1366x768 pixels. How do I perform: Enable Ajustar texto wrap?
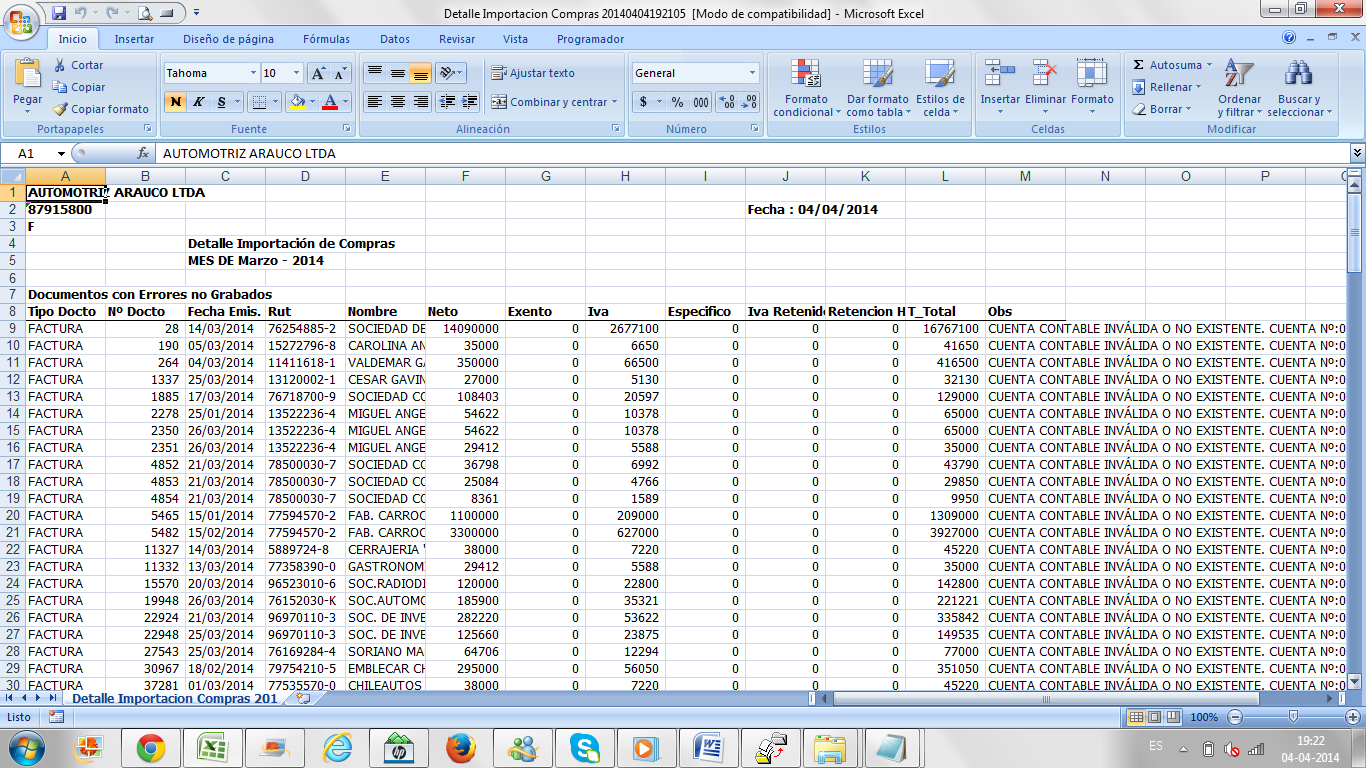[532, 73]
